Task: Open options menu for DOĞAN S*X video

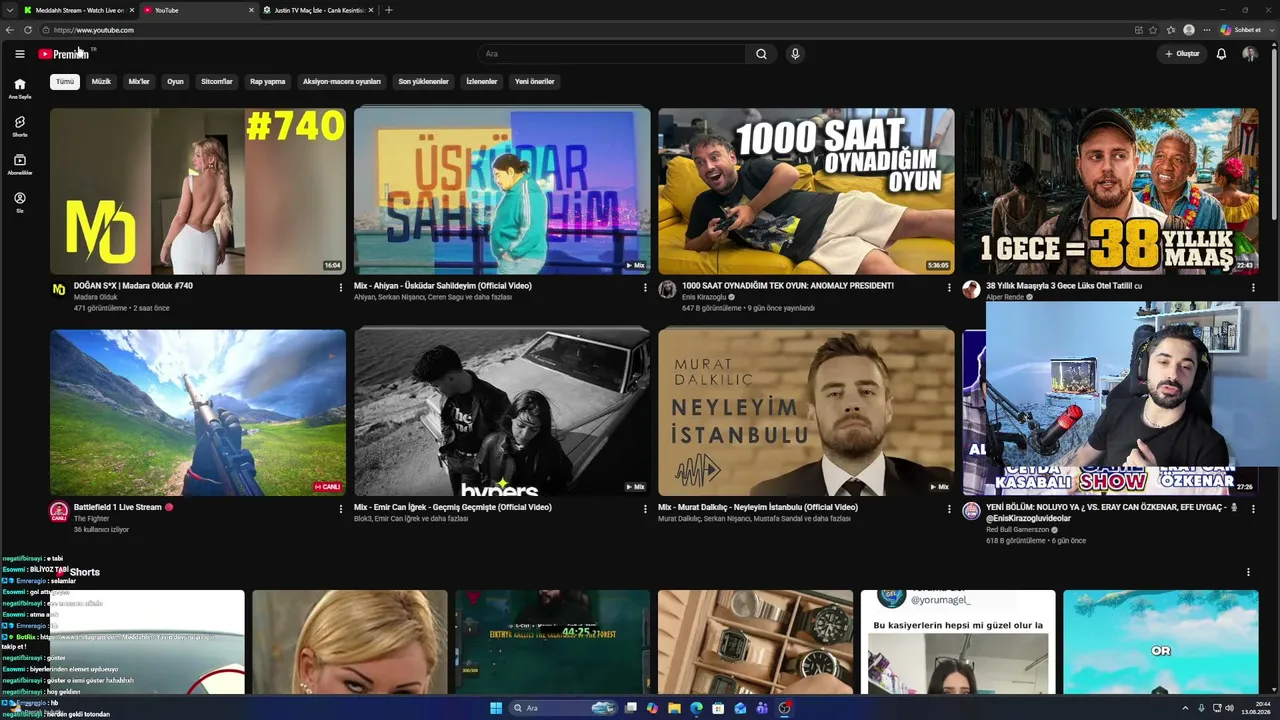Action: coord(341,287)
